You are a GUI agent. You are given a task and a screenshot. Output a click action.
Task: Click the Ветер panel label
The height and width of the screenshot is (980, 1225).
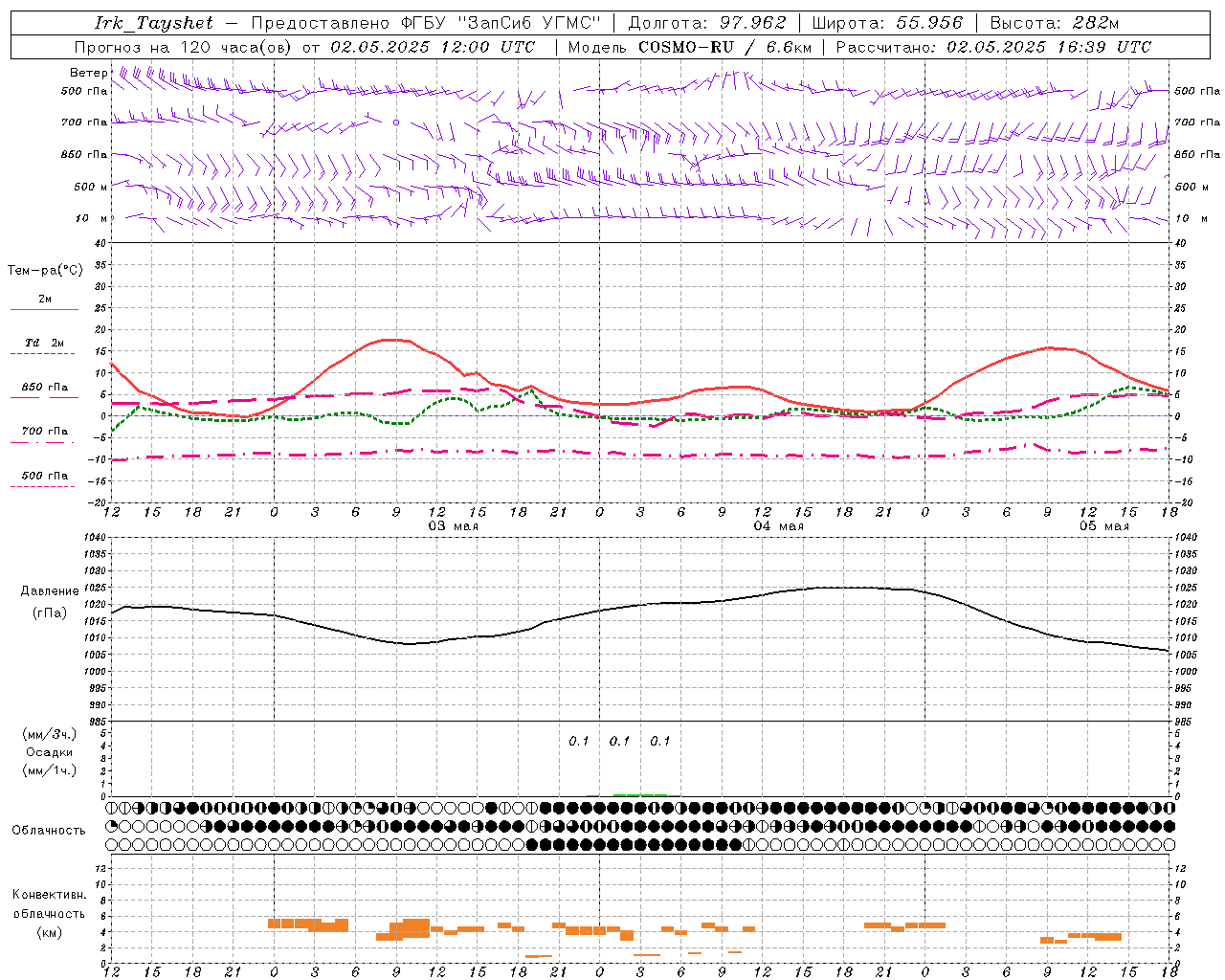click(89, 73)
